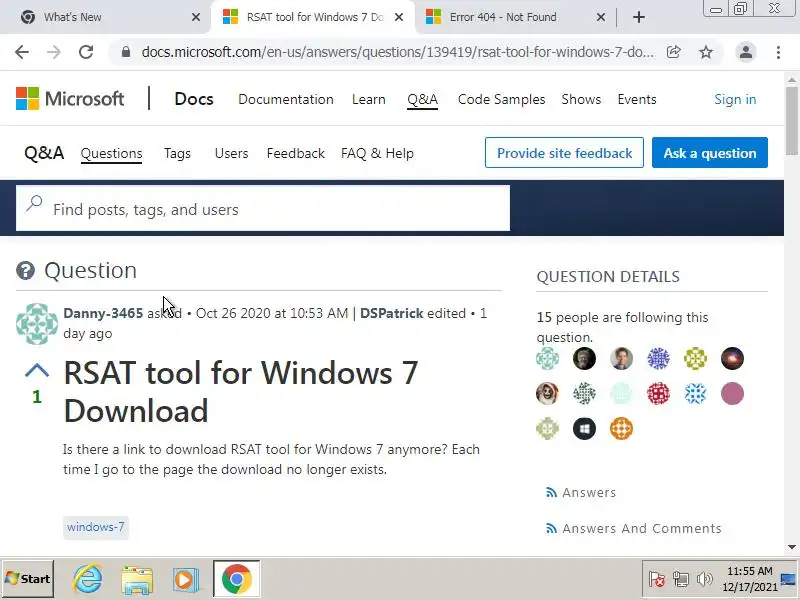Open the DSPatrick user profile link
The height and width of the screenshot is (600, 800).
point(392,313)
